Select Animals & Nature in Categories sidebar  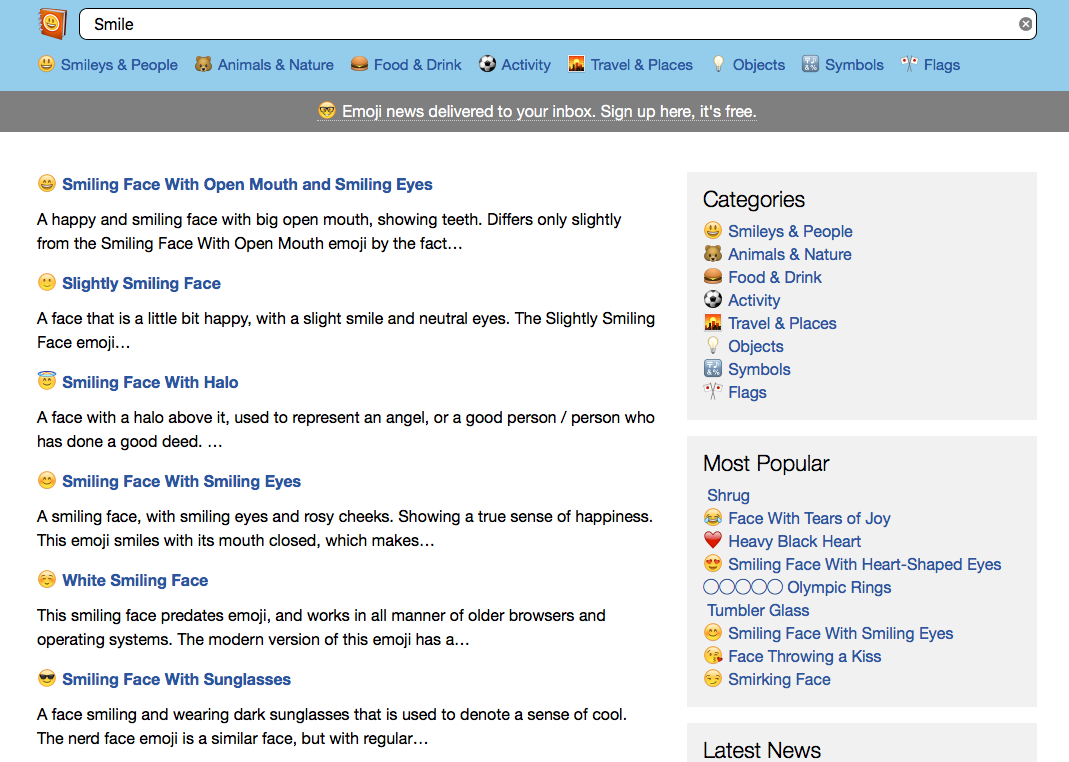[x=789, y=254]
